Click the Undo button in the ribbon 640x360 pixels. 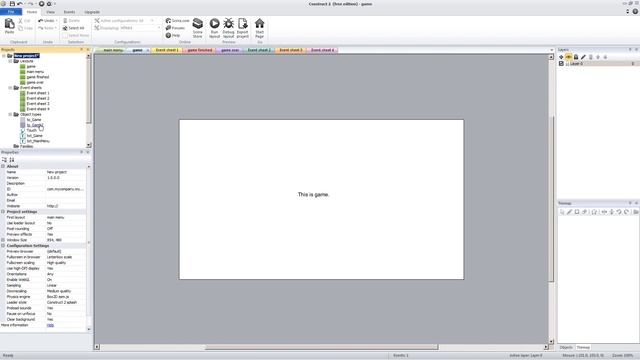47,21
